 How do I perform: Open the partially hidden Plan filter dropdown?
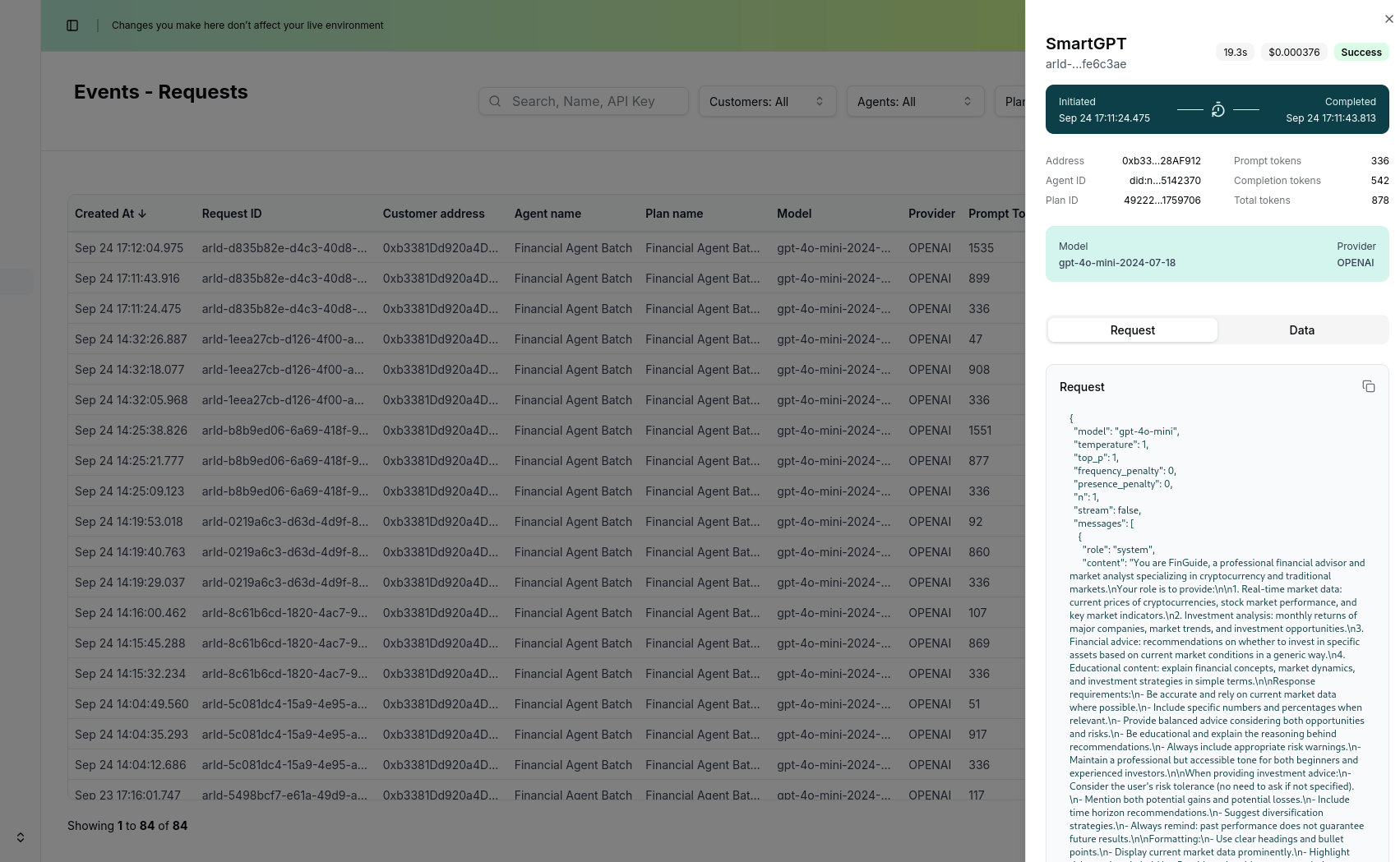pos(1010,102)
